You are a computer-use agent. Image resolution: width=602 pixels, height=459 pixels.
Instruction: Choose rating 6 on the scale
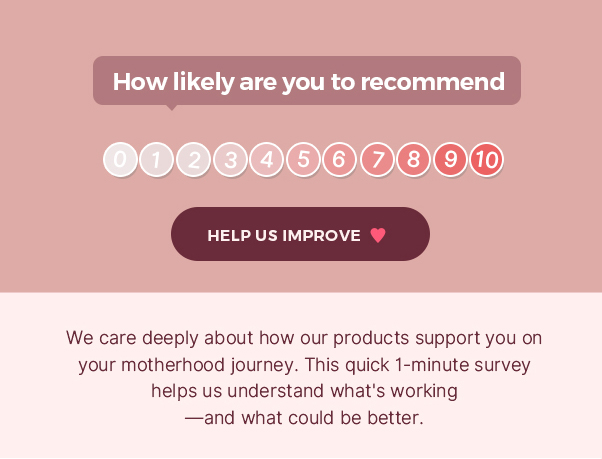[340, 159]
